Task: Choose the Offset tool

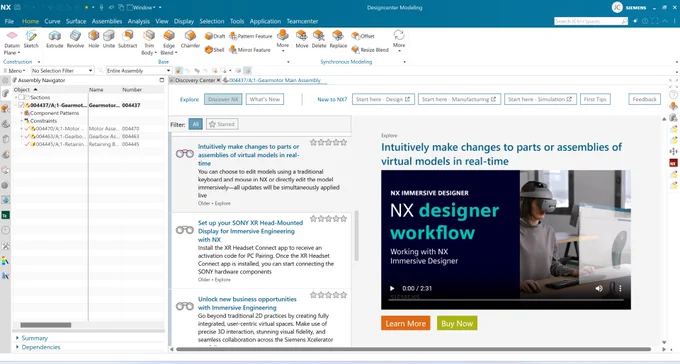Action: point(363,36)
